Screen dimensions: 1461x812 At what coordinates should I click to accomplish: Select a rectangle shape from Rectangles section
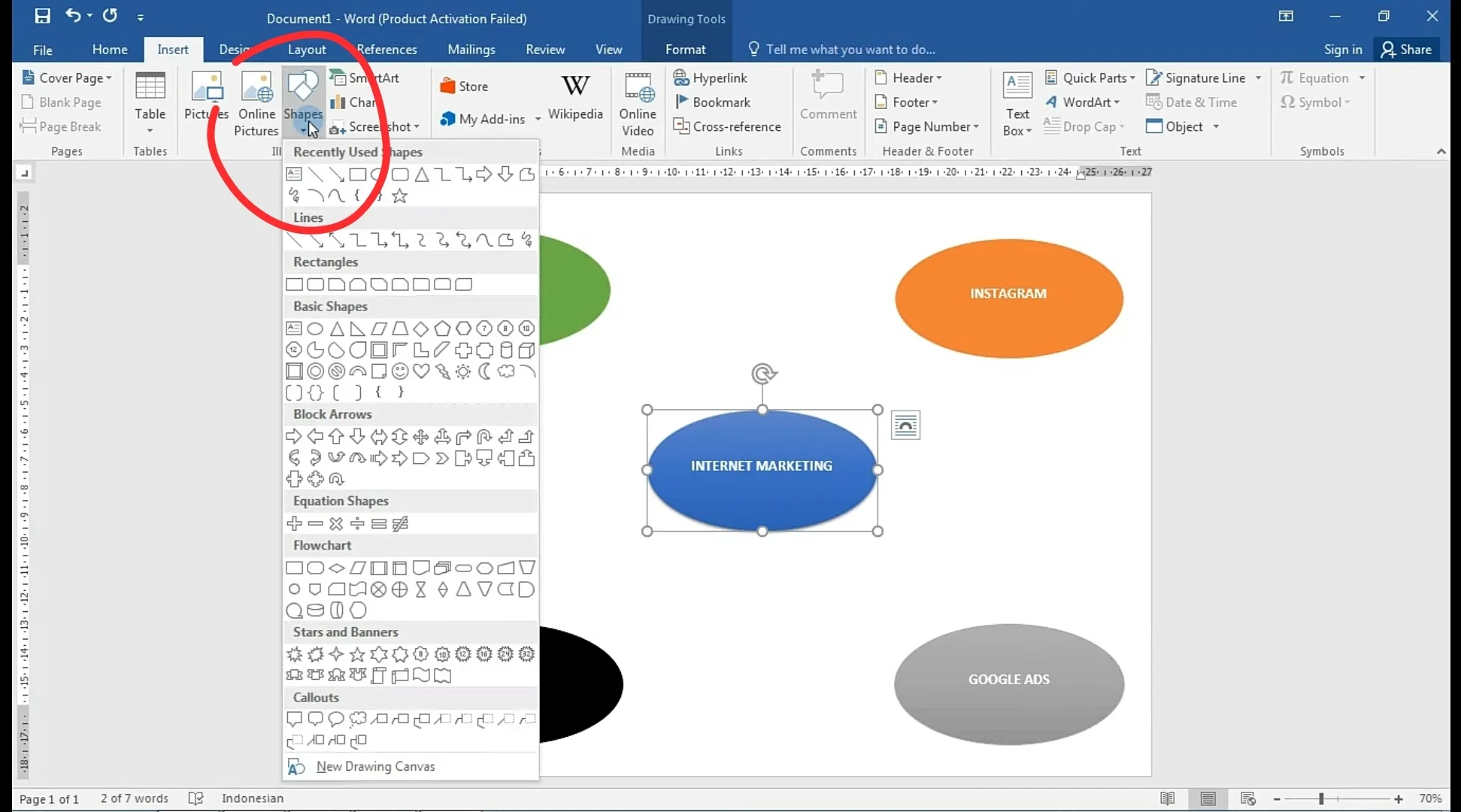click(x=295, y=284)
